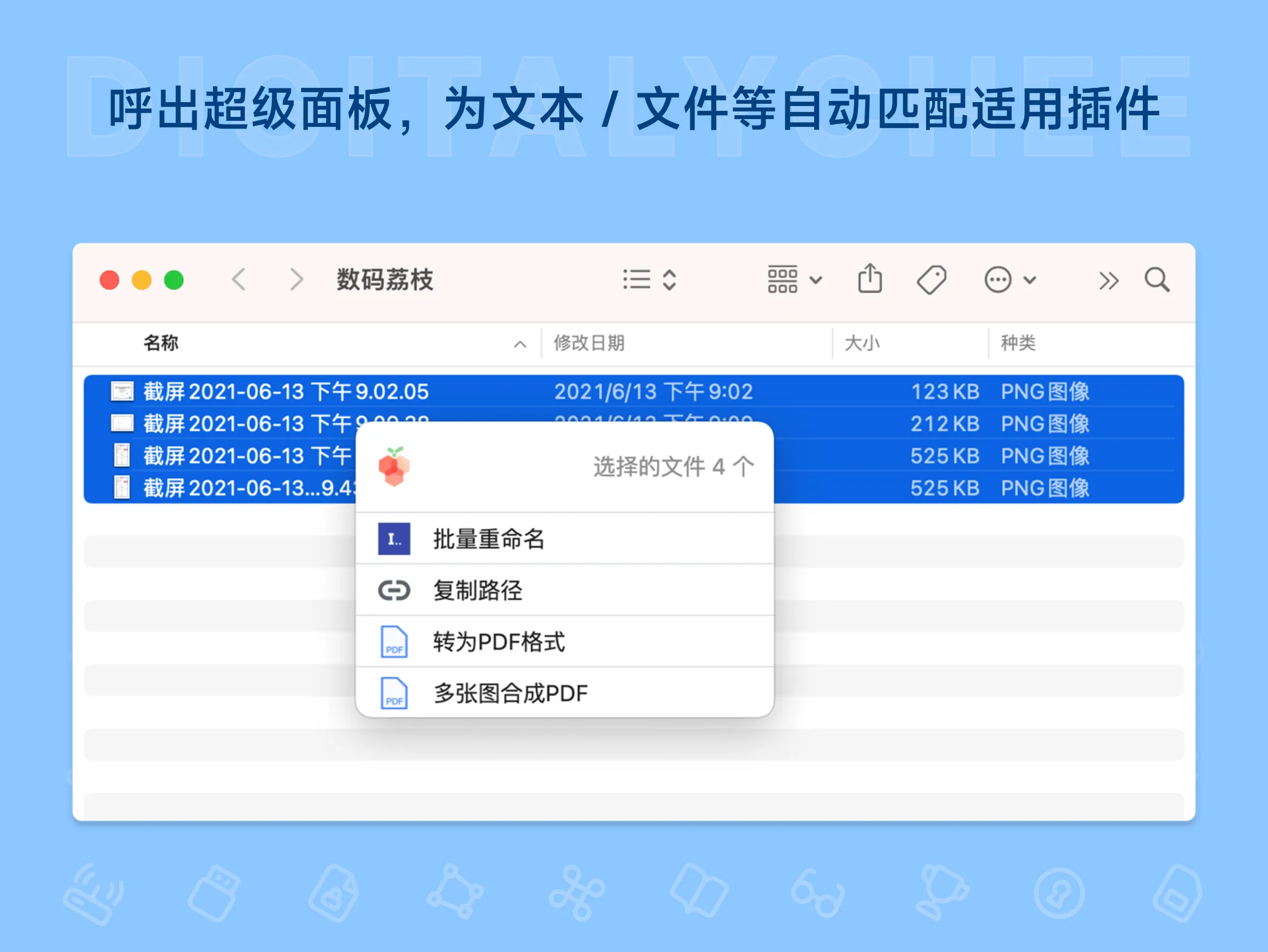
Task: Click the PDF icon beside 转为PDF格式
Action: (x=393, y=641)
